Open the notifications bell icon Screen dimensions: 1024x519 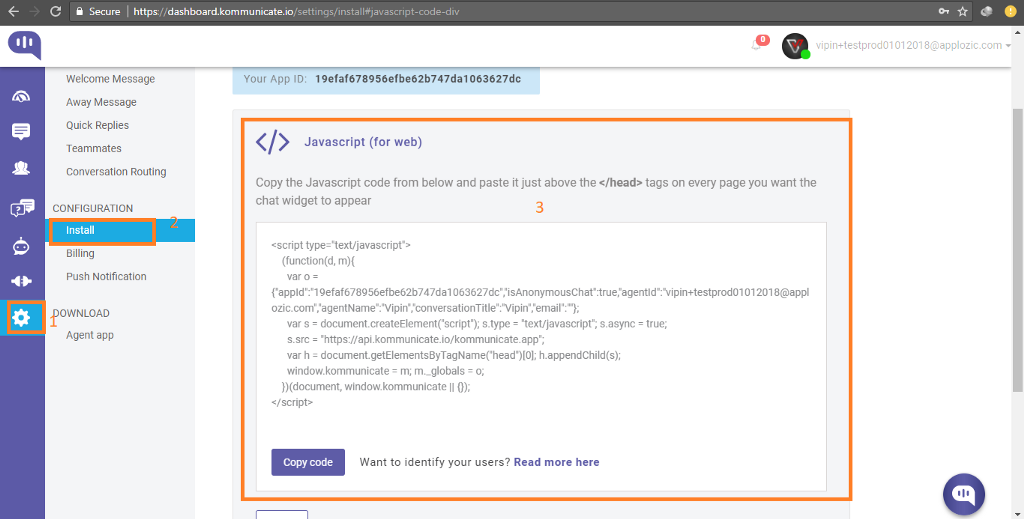tap(757, 44)
